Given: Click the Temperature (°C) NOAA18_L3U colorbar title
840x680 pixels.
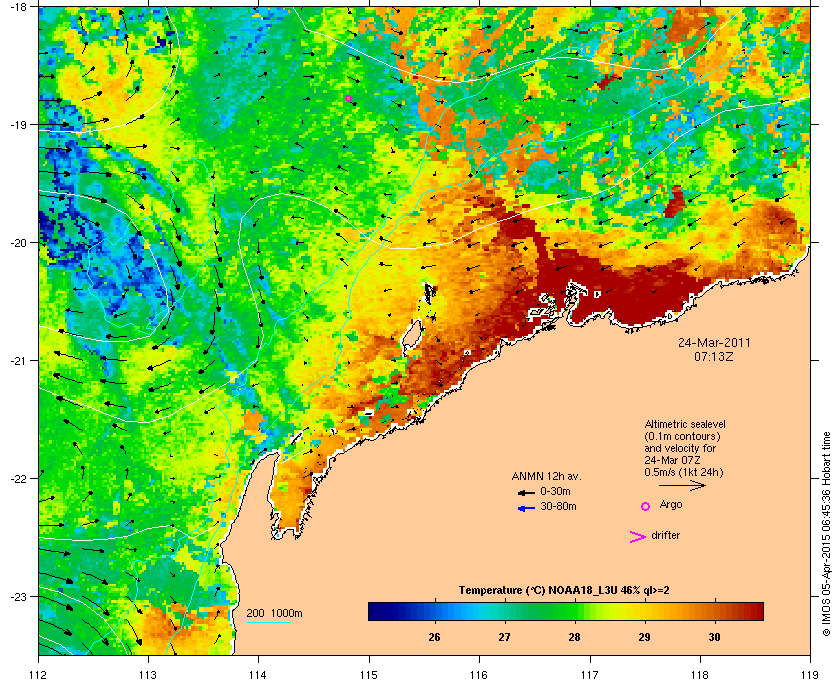Looking at the screenshot, I should tap(564, 591).
